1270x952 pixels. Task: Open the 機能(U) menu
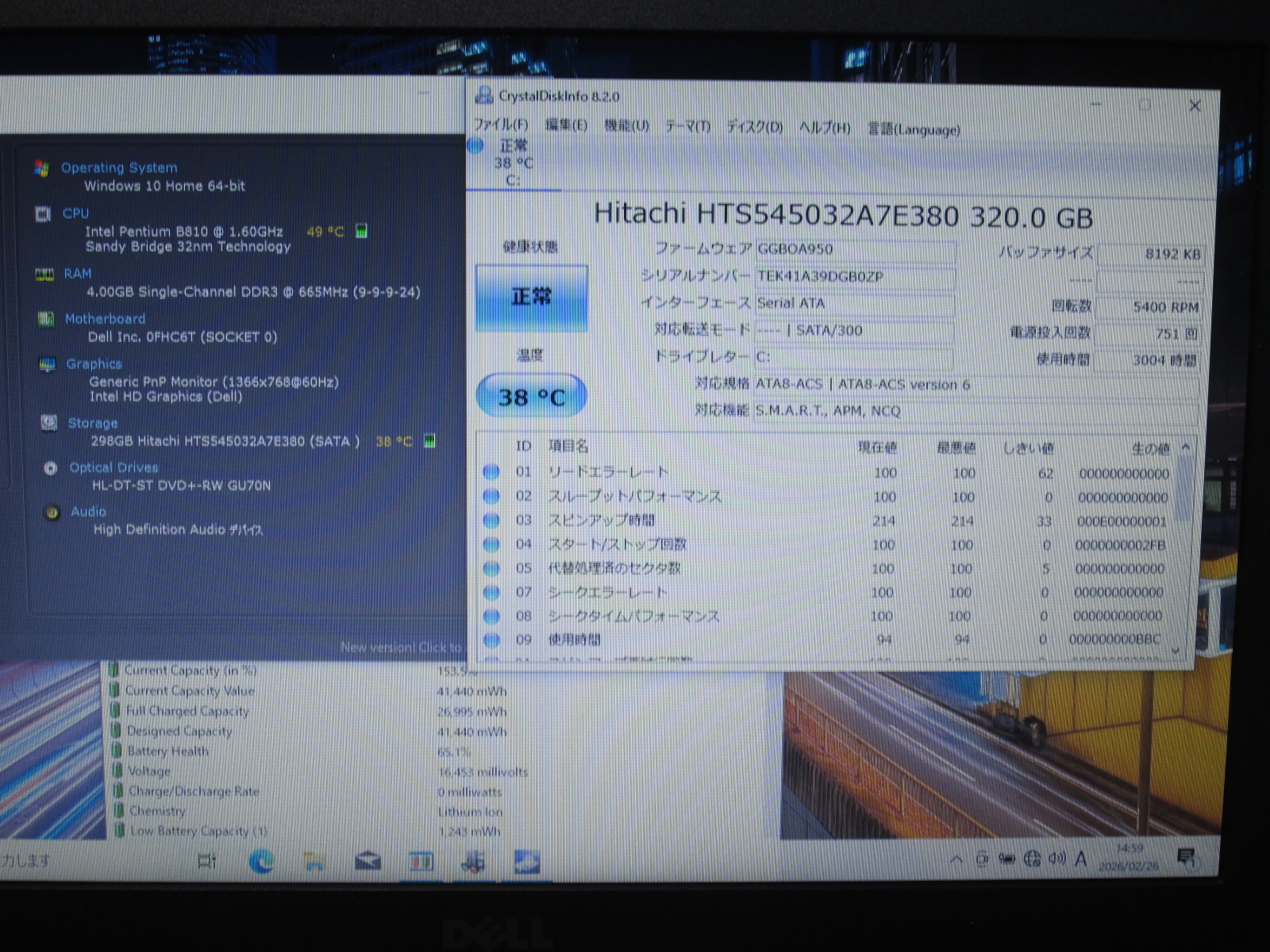pyautogui.click(x=626, y=126)
